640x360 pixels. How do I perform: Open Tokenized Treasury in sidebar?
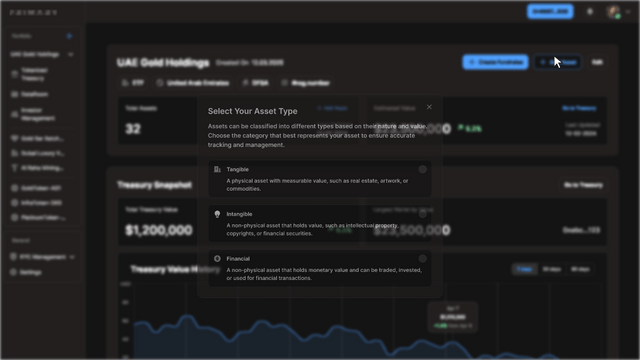click(x=35, y=74)
